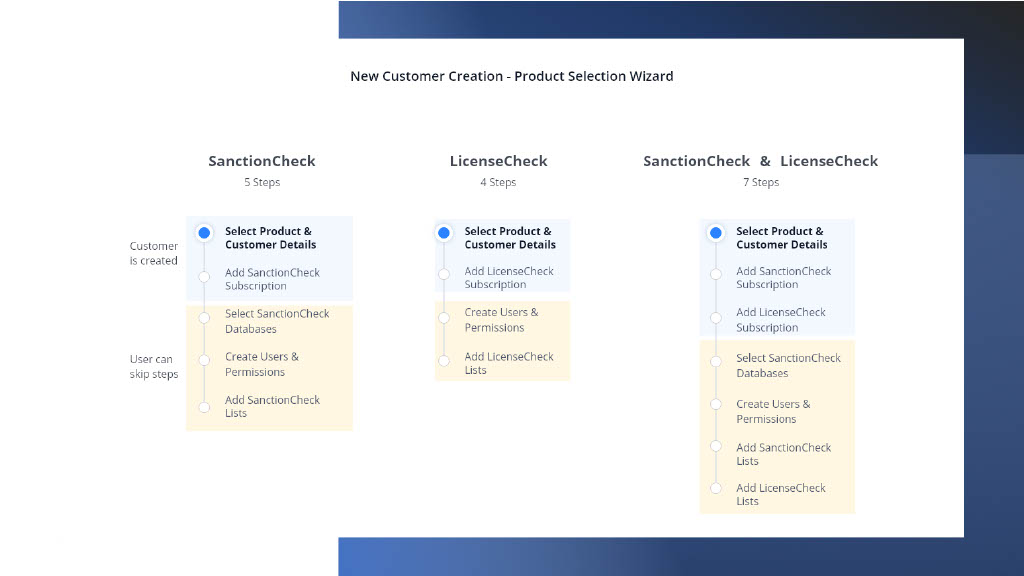Select empty circle beside 'Add LicenseCheck Subscription' in 7 Steps
This screenshot has height=576, width=1024.
pyautogui.click(x=716, y=318)
